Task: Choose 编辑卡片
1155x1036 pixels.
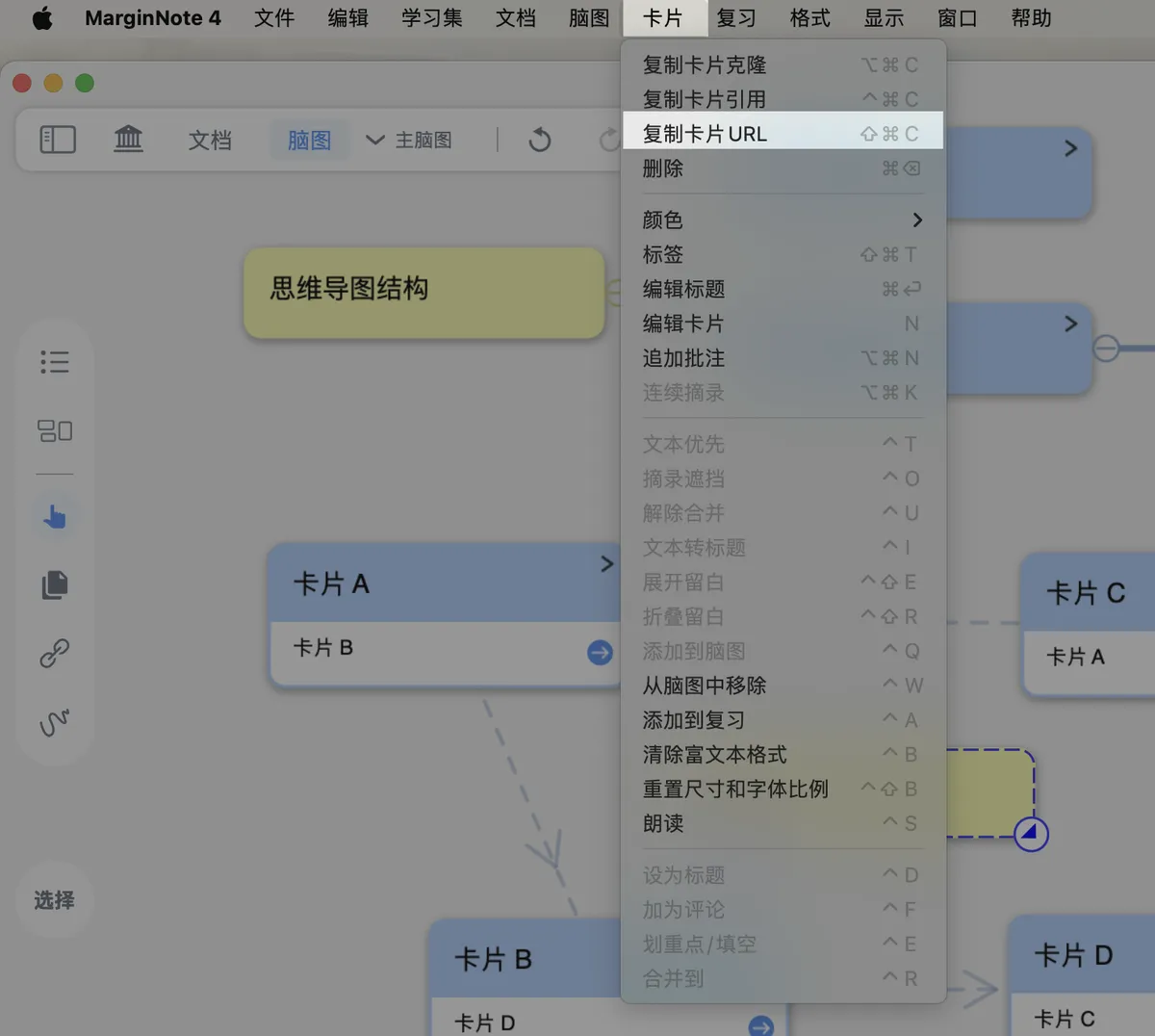Action: coord(783,324)
